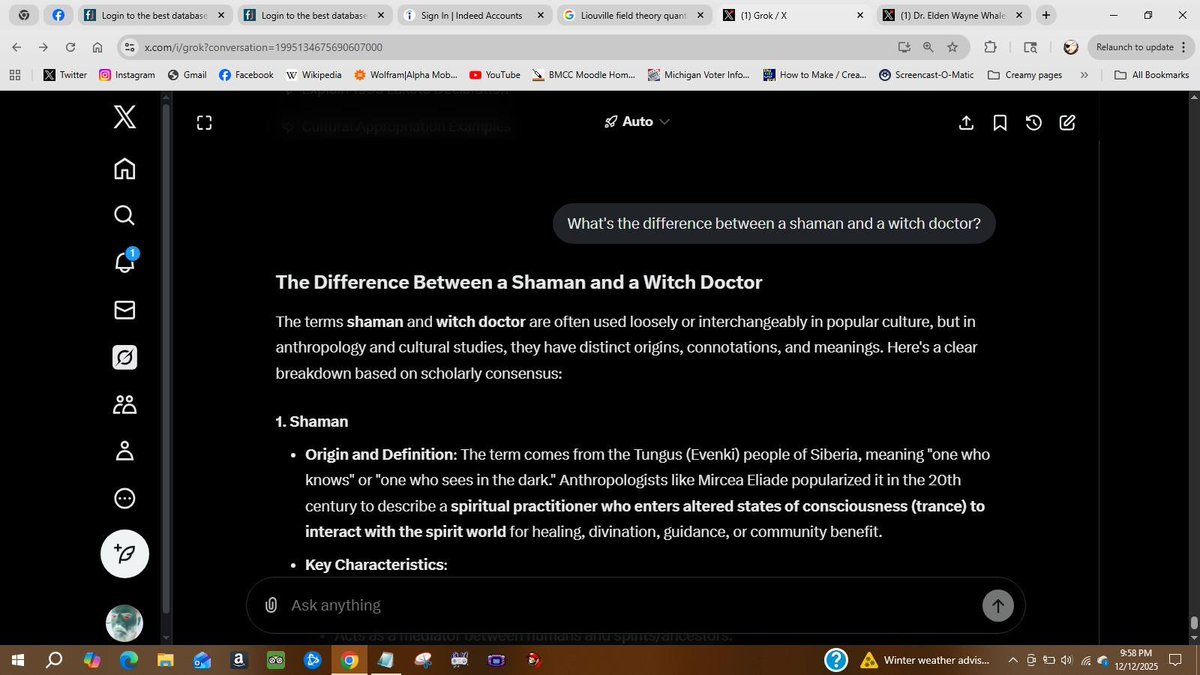Viewport: 1200px width, 675px height.
Task: Open Windows notification center icon
Action: (1177, 660)
